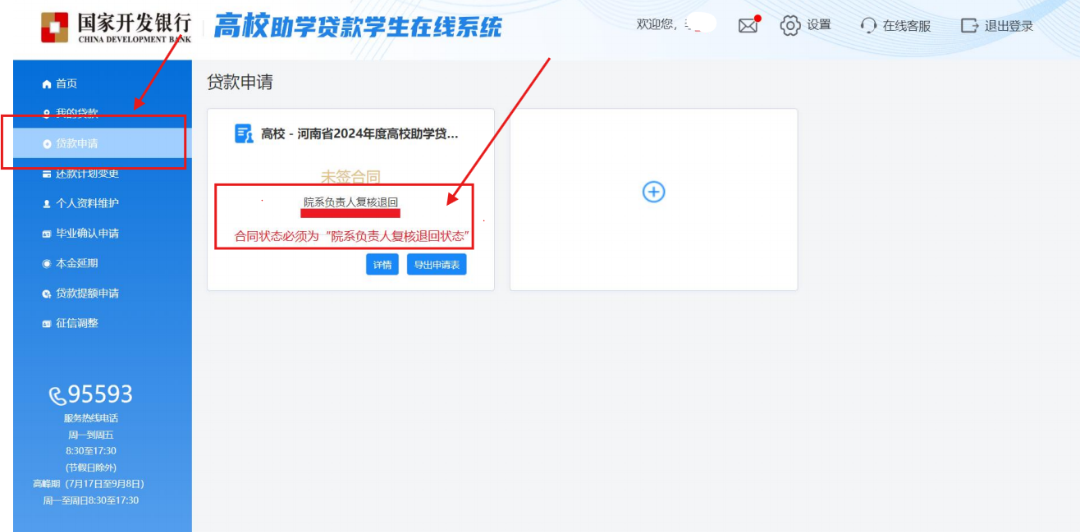The width and height of the screenshot is (1080, 532).
Task: Click the online customer service headset icon
Action: pos(869,26)
